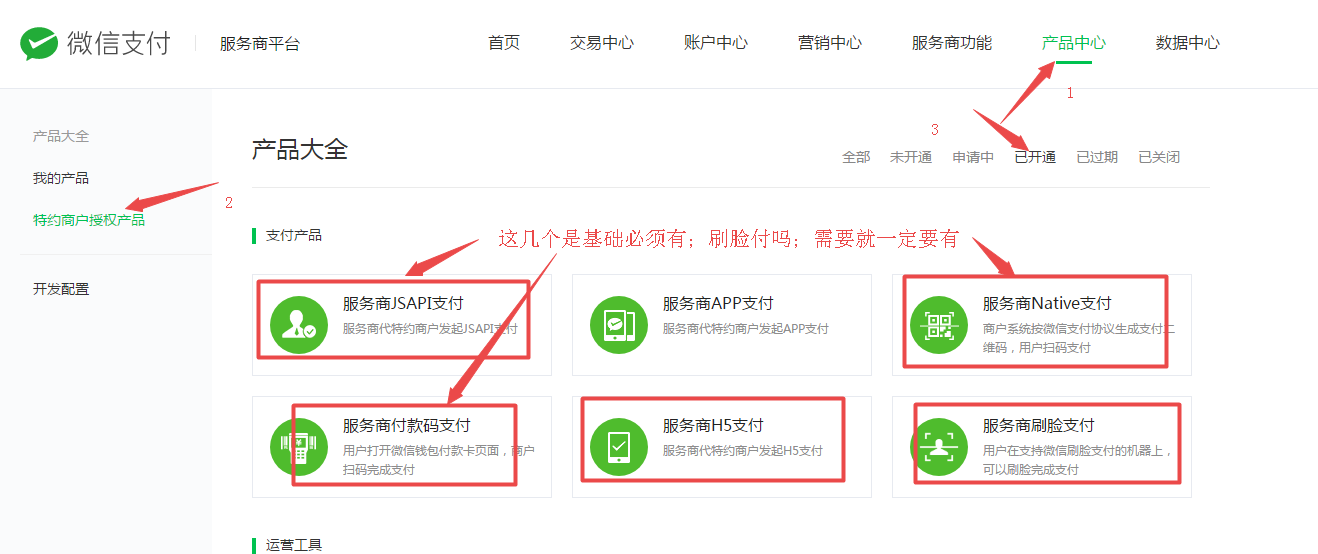Click description 服务商代特约商户发起H5支付
1318x554 pixels.
pyautogui.click(x=743, y=451)
